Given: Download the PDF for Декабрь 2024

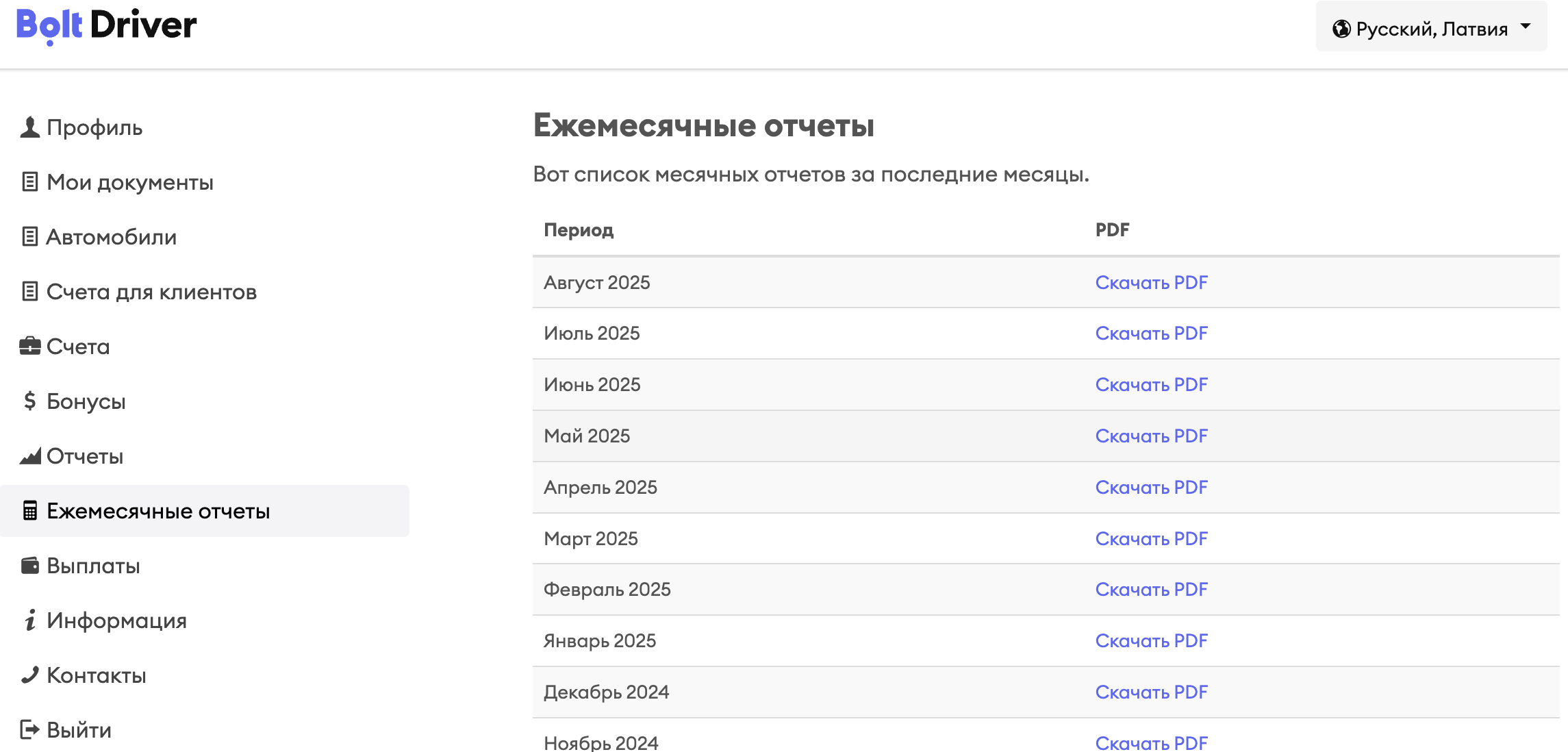Looking at the screenshot, I should click(1152, 692).
